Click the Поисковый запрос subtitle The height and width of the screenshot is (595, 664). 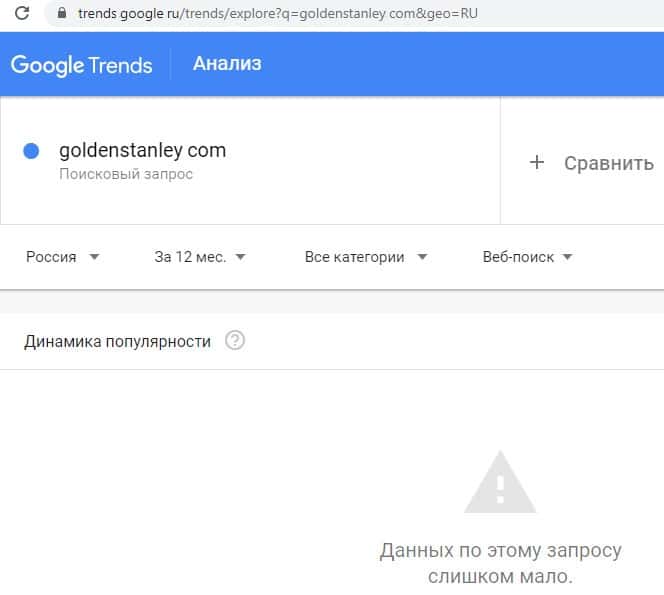pos(126,174)
